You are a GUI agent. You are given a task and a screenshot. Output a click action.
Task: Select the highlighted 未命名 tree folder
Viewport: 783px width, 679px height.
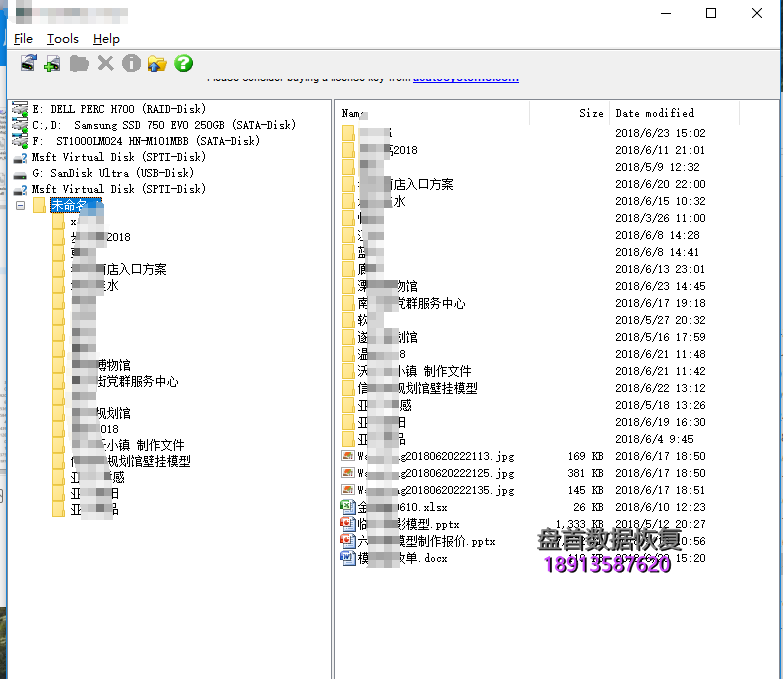[76, 205]
